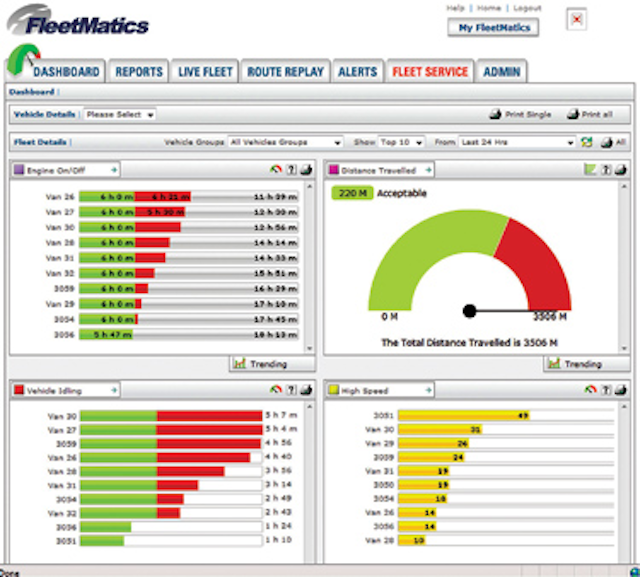This screenshot has width=640, height=577.
Task: Click the 'Done' status bar text
Action: coord(9,573)
